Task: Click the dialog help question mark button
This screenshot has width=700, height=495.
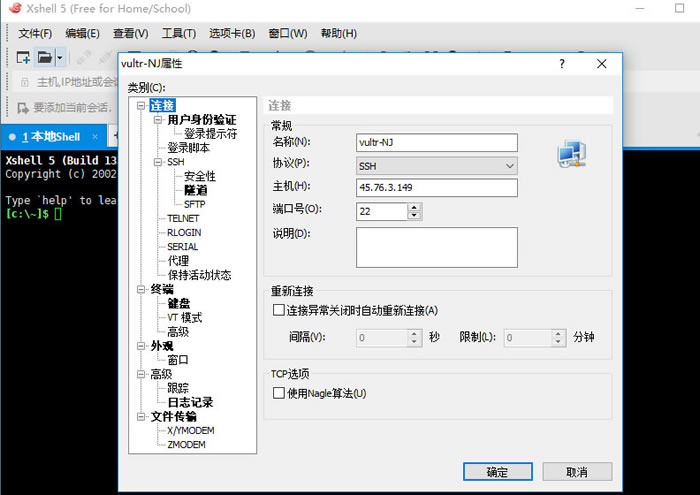Action: pos(562,64)
